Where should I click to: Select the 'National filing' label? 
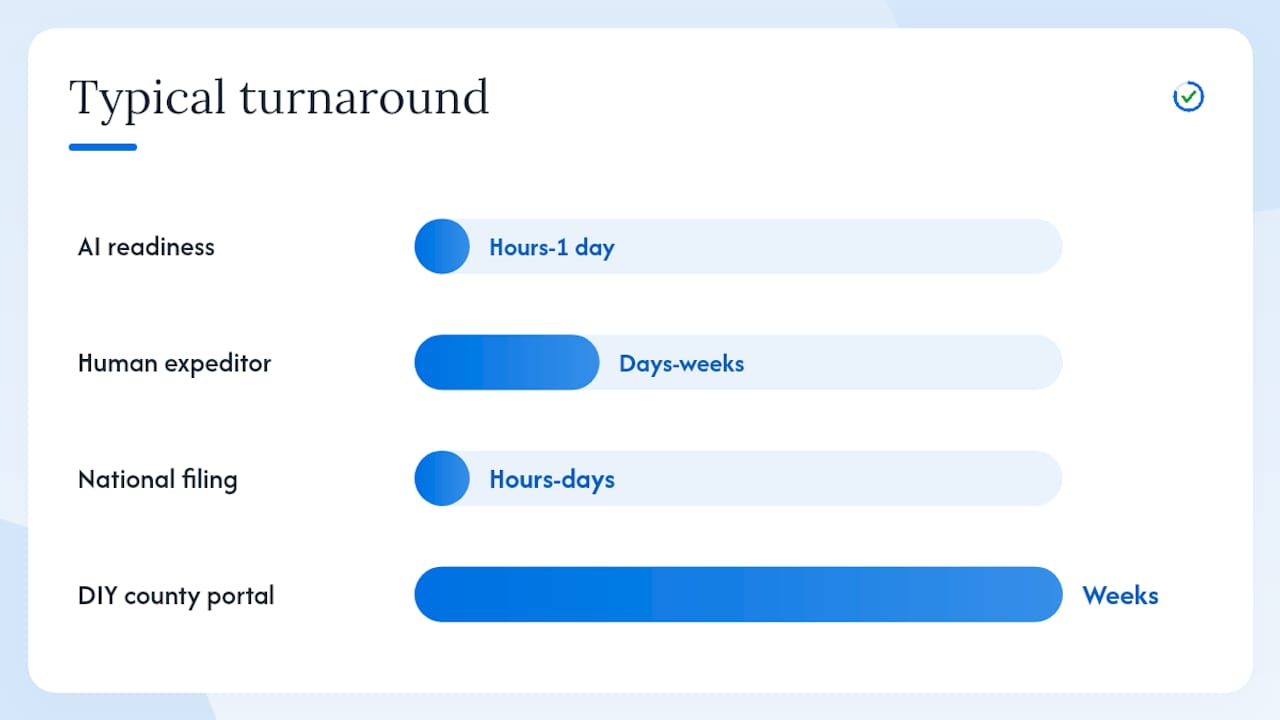[158, 479]
